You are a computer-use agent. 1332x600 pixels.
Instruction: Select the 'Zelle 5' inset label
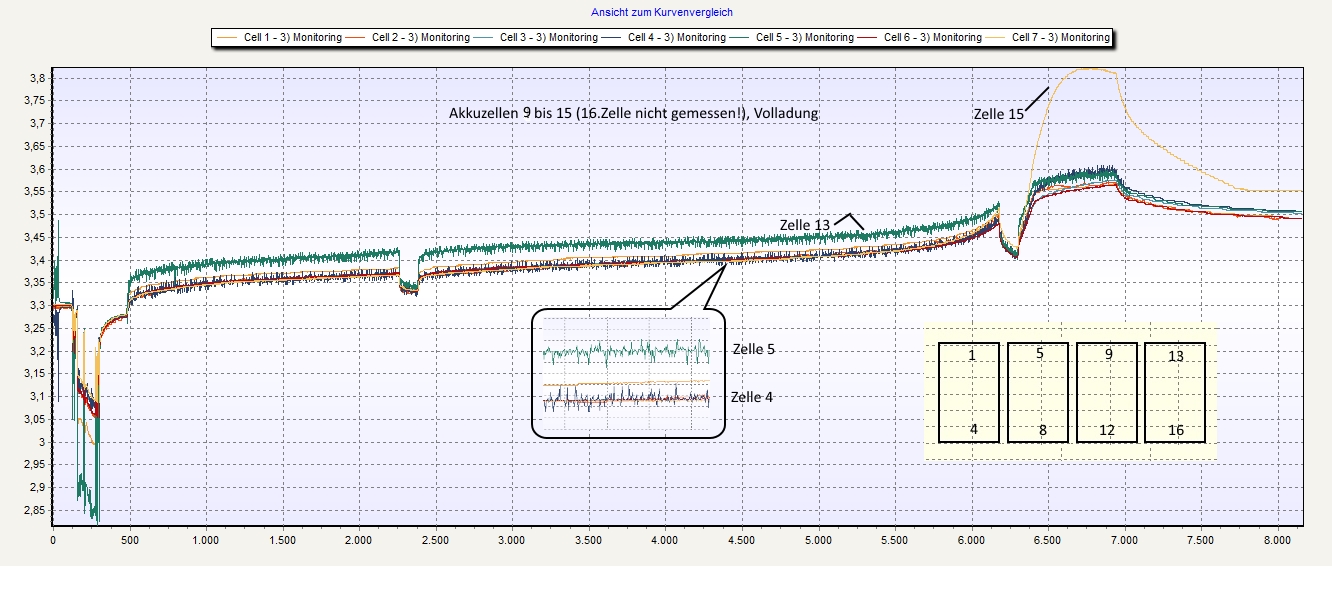(753, 350)
